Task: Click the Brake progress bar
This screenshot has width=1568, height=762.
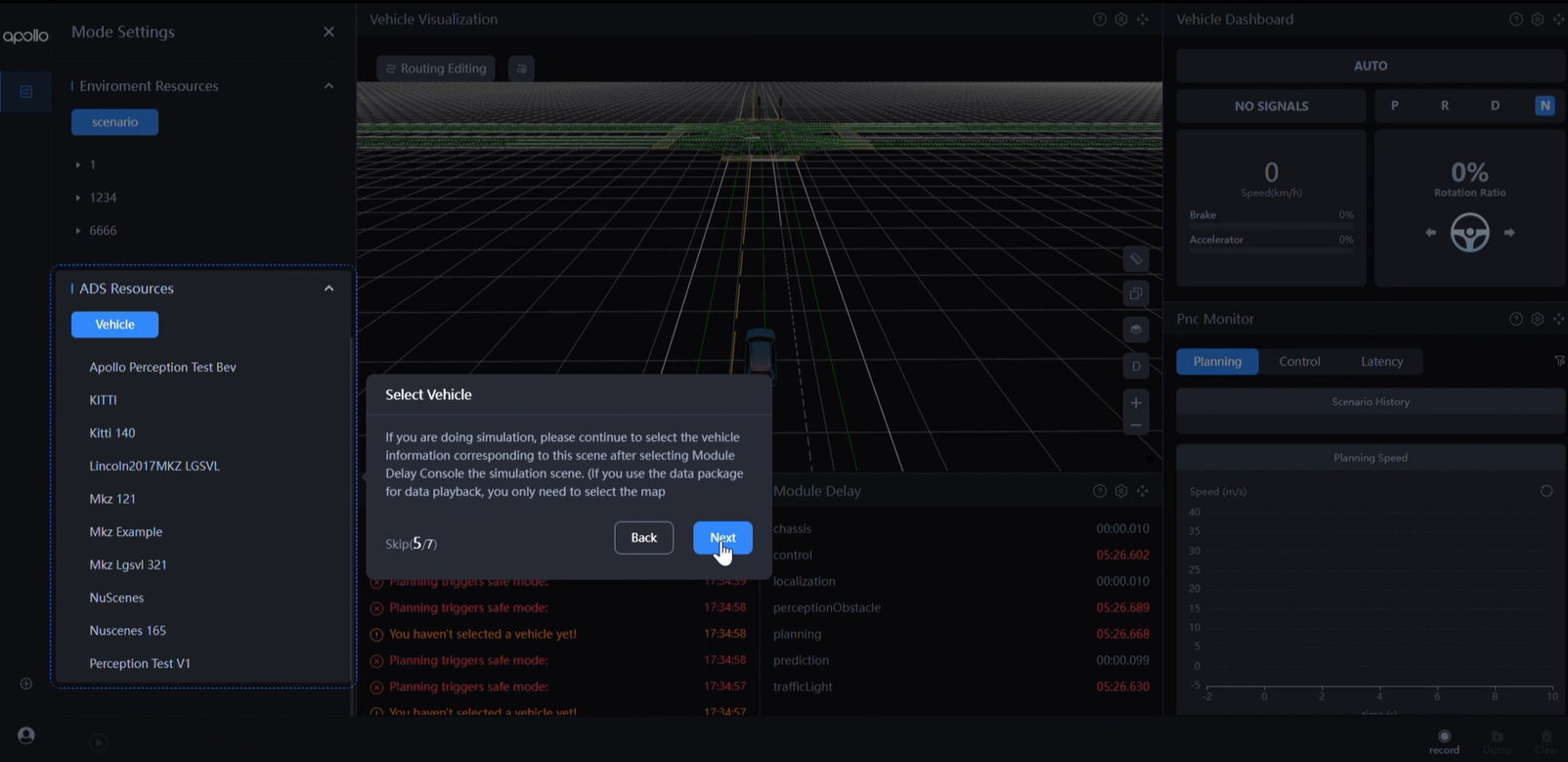Action: click(x=1272, y=226)
